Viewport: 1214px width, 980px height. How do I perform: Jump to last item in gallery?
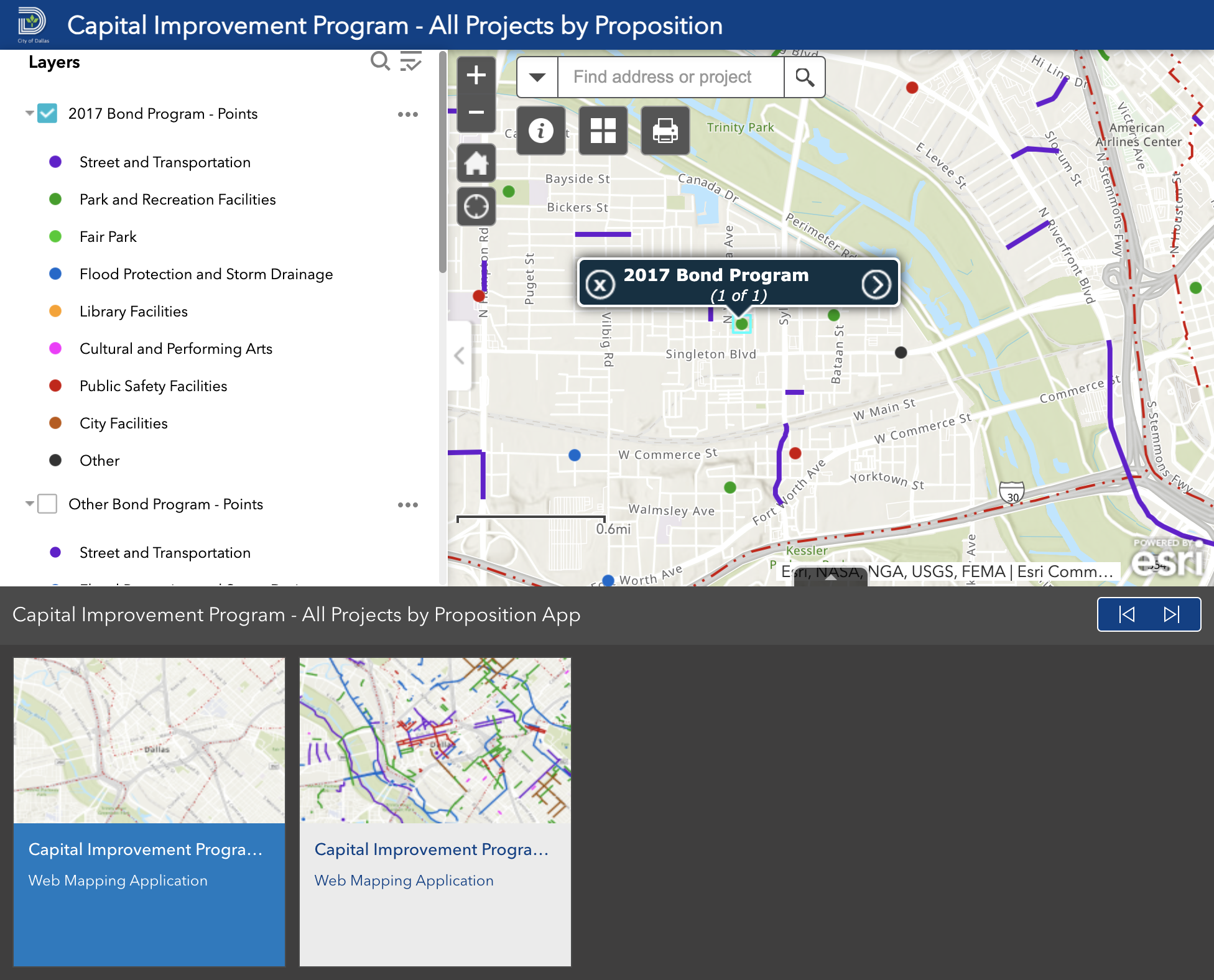pos(1172,614)
